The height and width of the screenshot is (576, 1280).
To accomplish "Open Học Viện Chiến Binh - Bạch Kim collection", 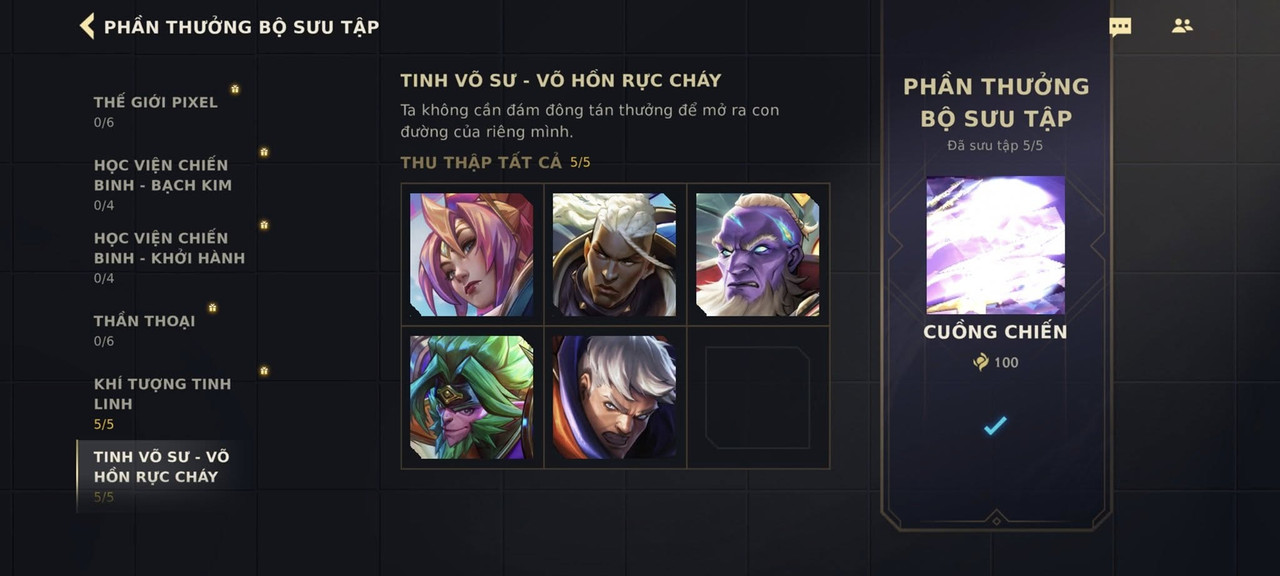I will tap(165, 184).
